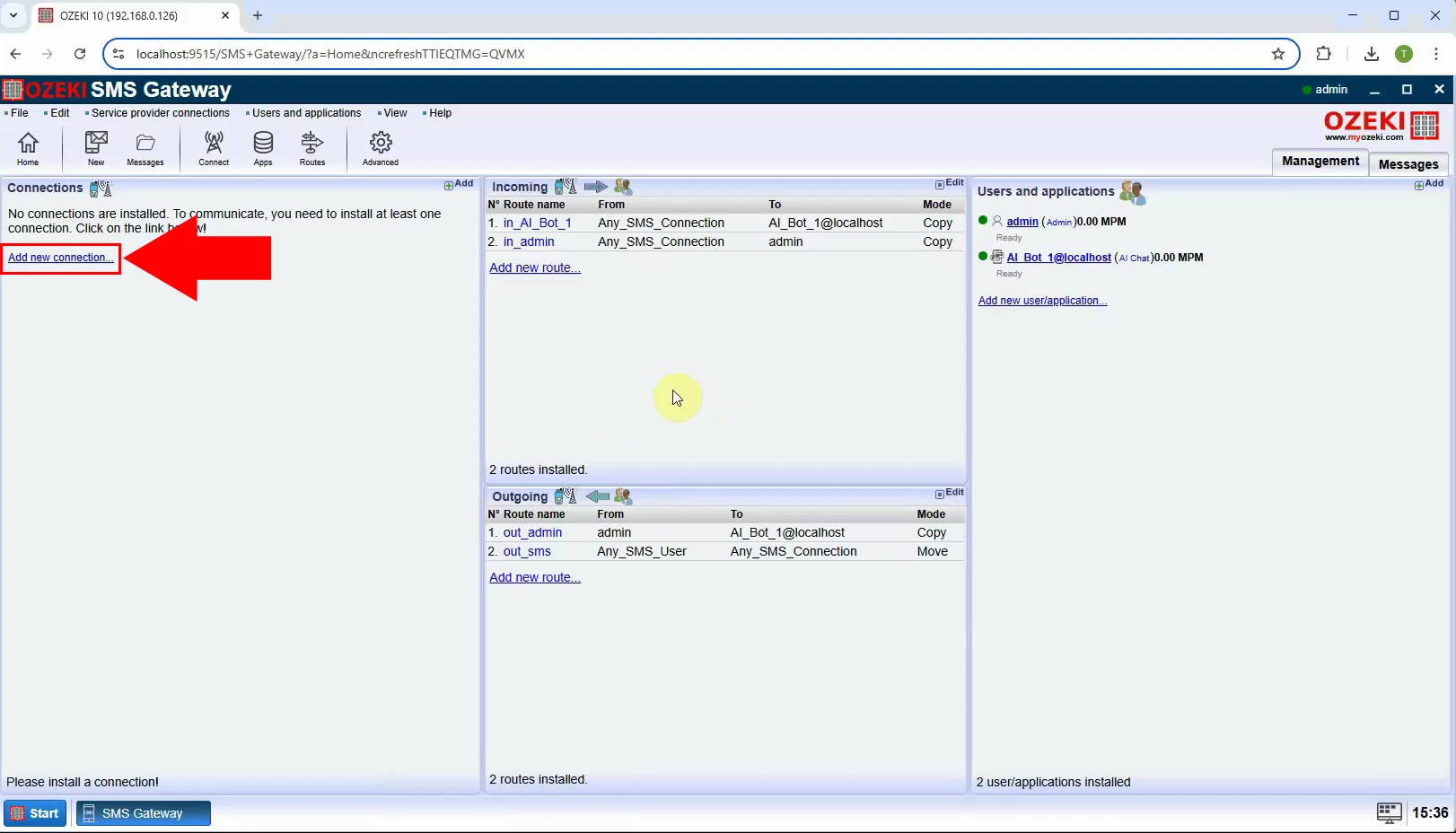Open the in_AI_Bot_1 route
Image resolution: width=1456 pixels, height=833 pixels.
tap(537, 223)
